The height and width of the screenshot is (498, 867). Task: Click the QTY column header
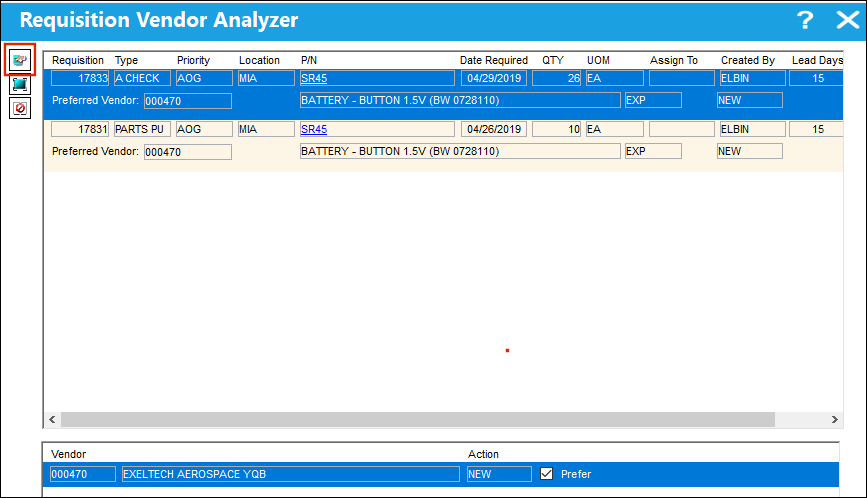pos(553,60)
